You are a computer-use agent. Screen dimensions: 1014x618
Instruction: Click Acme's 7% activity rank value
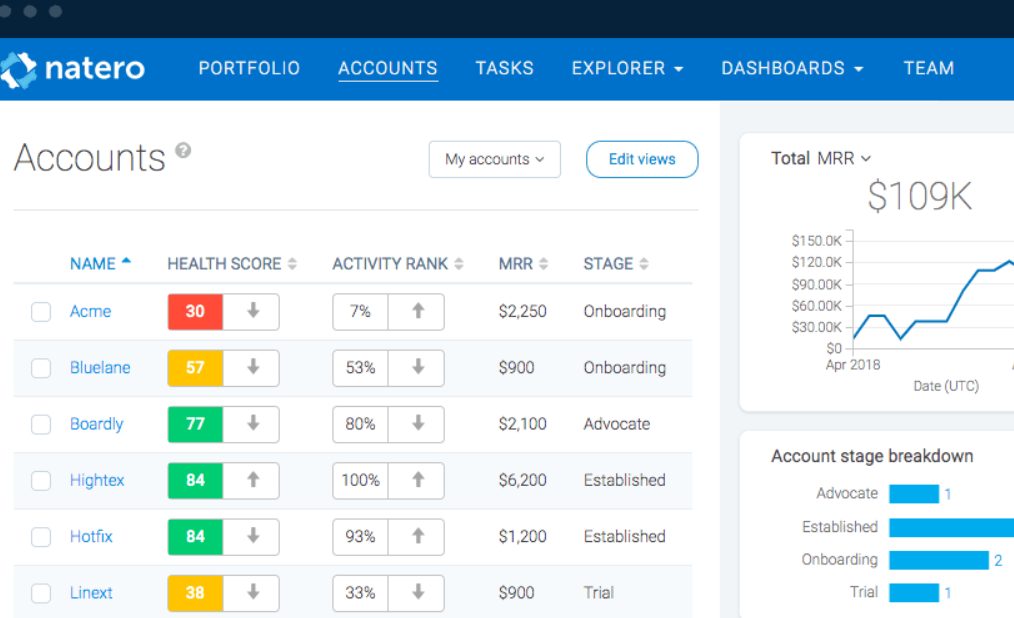point(360,312)
